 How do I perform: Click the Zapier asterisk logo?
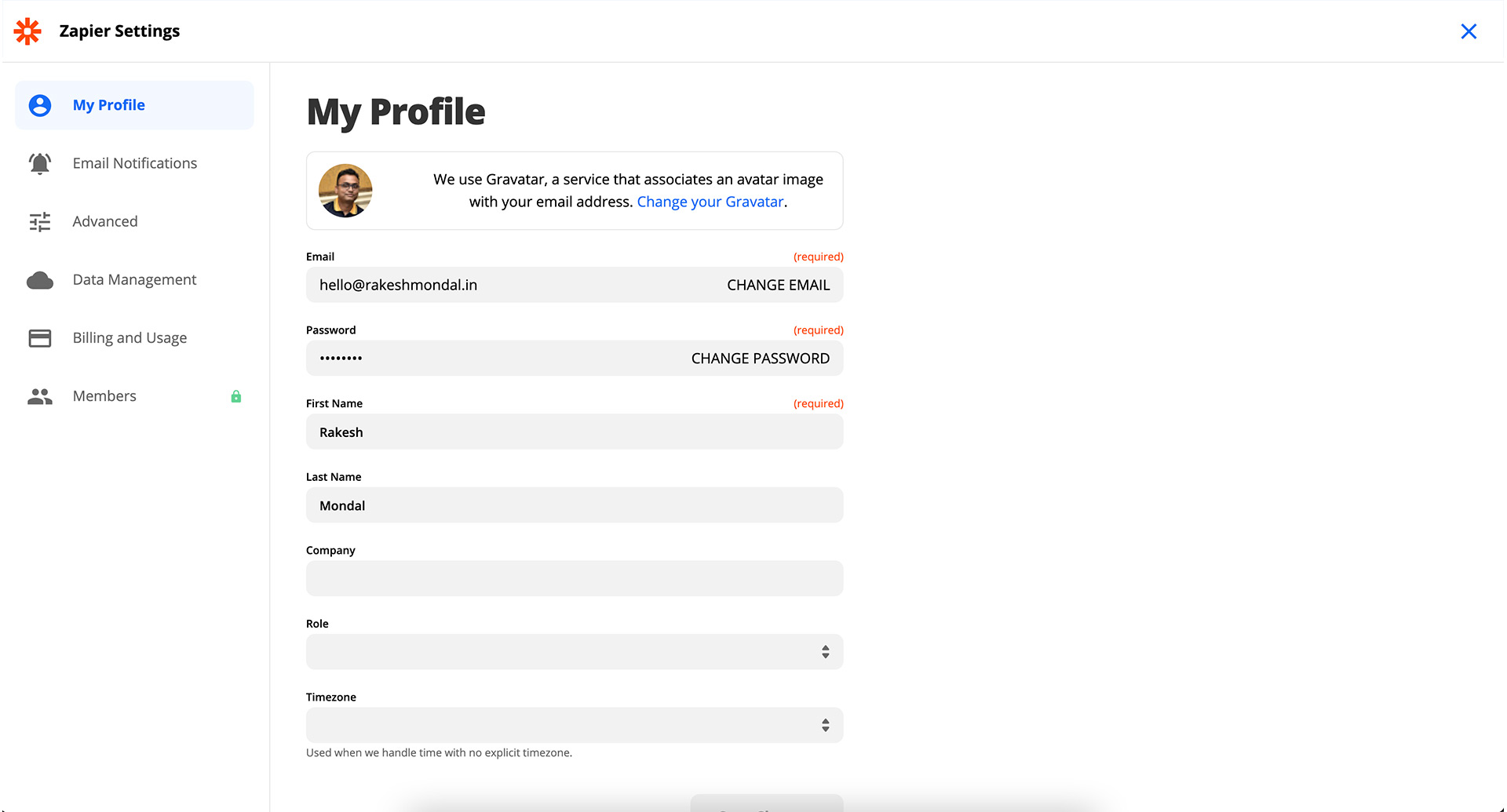pyautogui.click(x=27, y=31)
